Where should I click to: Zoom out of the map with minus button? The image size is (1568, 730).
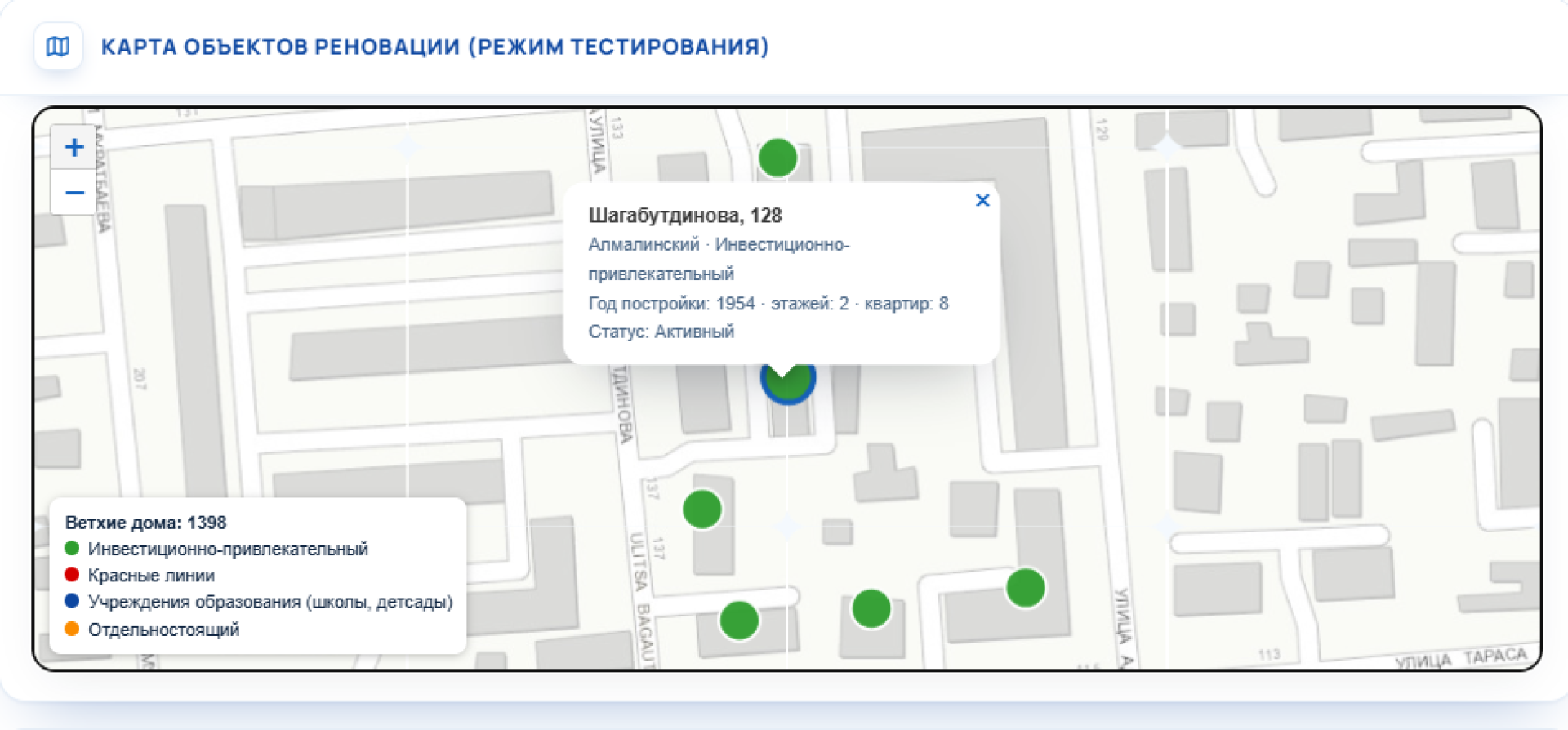(74, 193)
